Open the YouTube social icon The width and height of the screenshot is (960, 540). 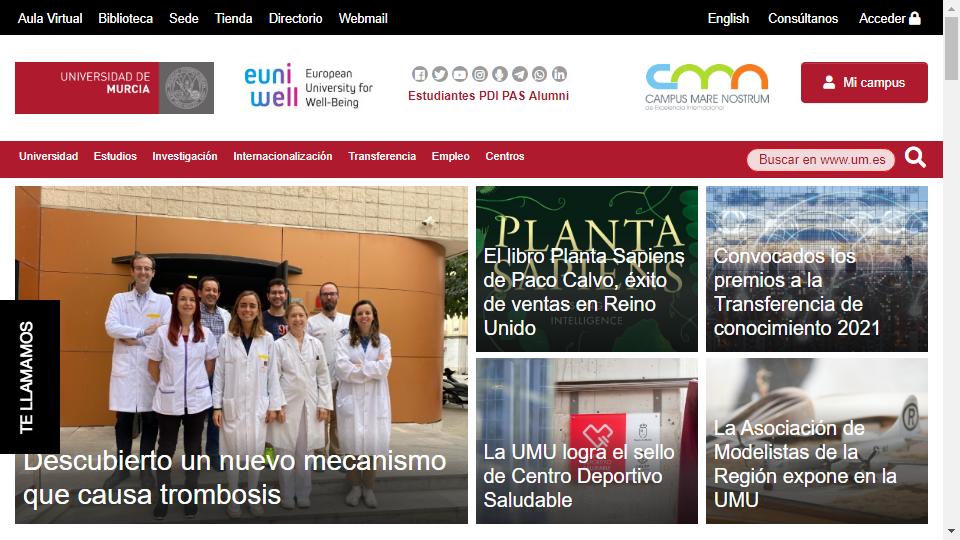point(460,74)
